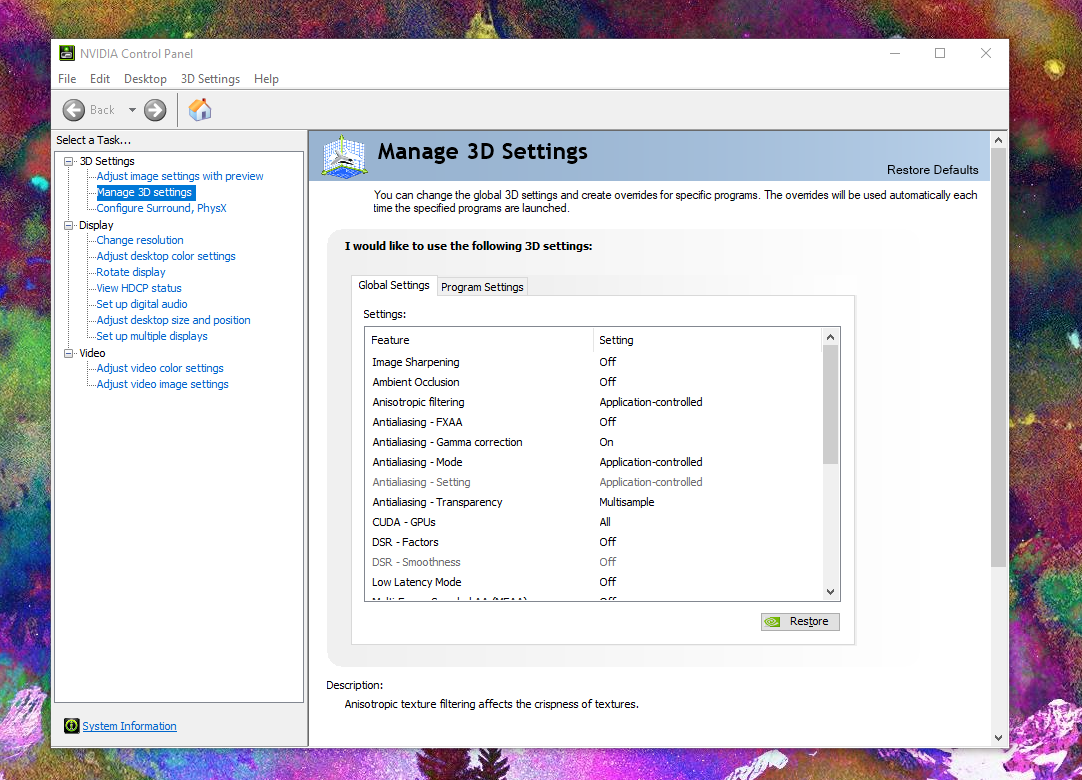Click the Multisample setting value

coord(627,502)
